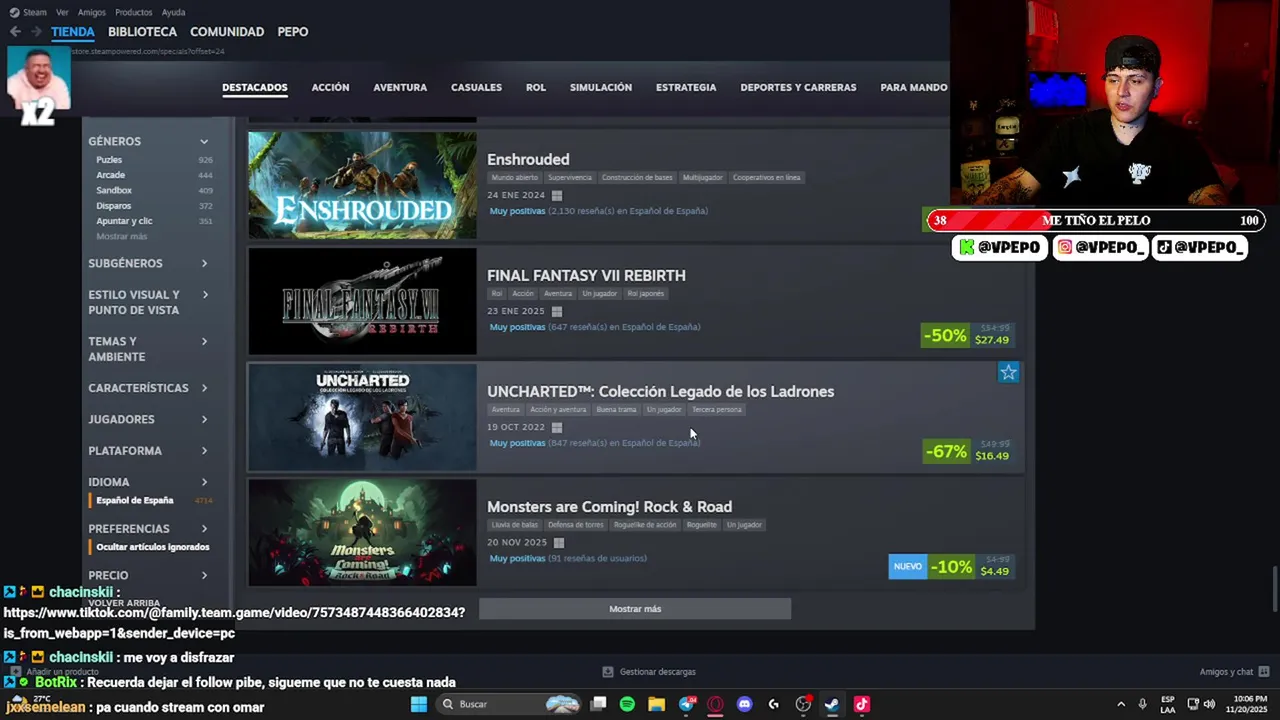Open the Amigos y chat icon

point(1264,672)
